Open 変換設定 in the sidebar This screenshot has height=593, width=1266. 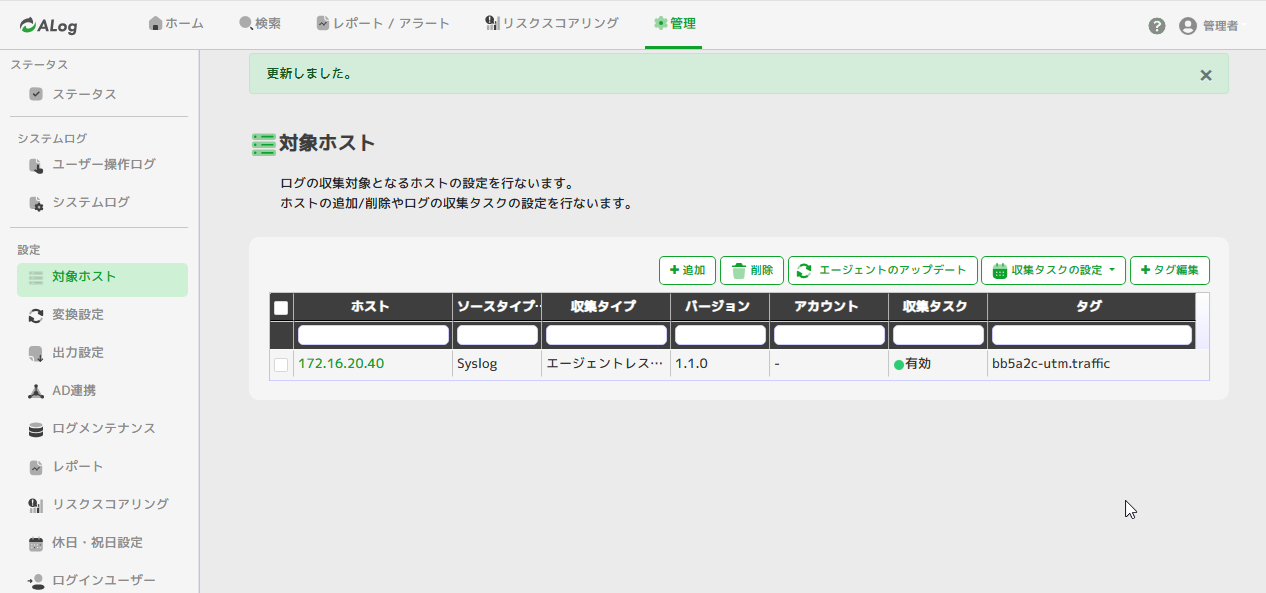point(102,314)
